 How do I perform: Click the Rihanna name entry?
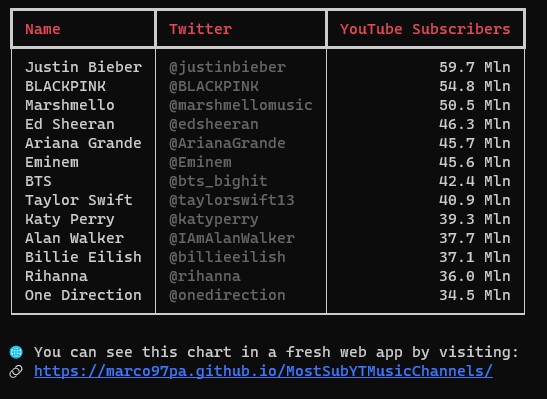(56, 276)
